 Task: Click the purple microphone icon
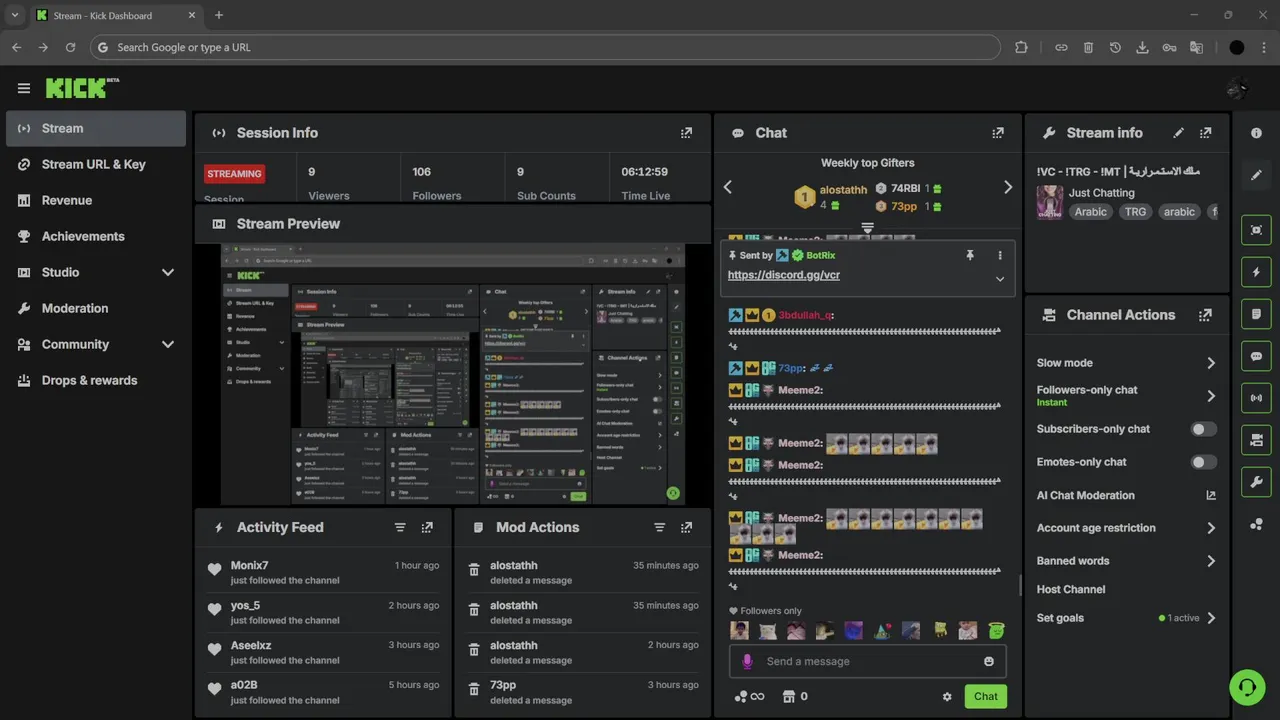coord(747,661)
